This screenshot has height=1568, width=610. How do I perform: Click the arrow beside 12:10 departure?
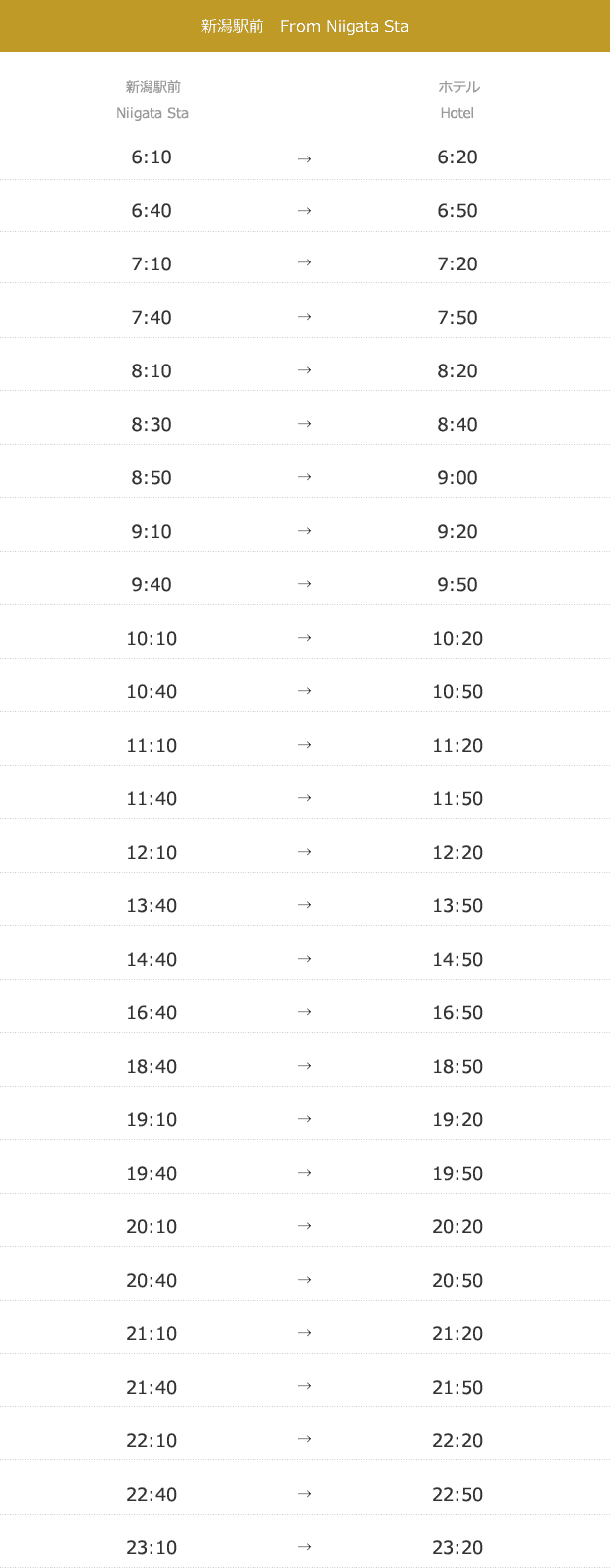tap(304, 852)
